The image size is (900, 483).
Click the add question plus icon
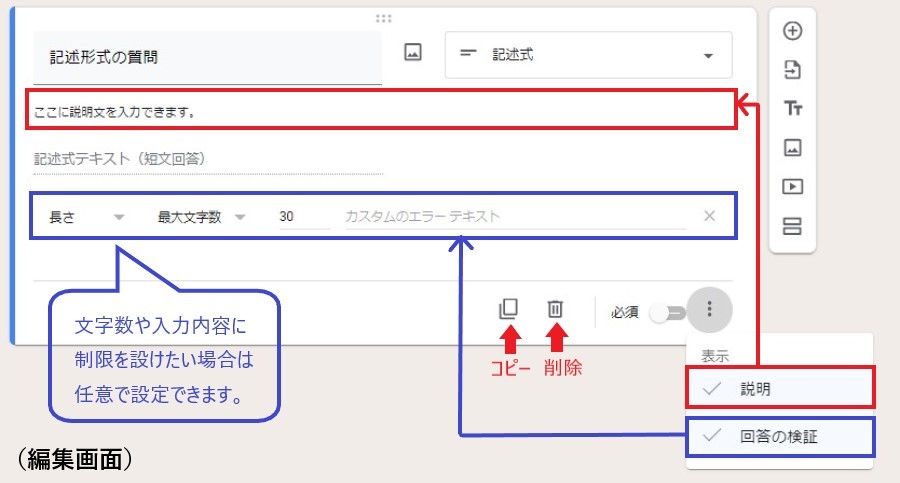(x=792, y=31)
